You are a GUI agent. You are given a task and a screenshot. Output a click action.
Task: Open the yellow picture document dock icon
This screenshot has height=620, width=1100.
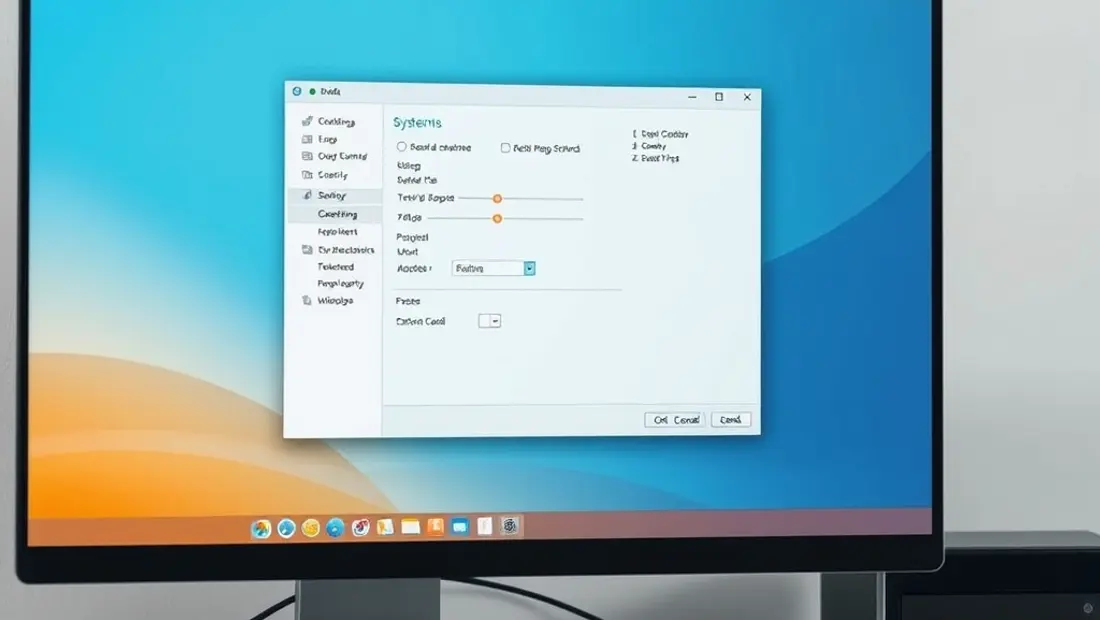tap(385, 527)
